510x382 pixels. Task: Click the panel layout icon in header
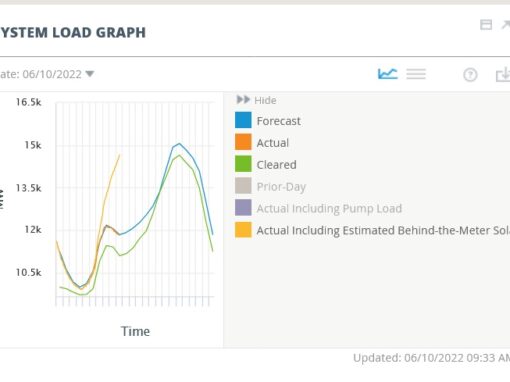pyautogui.click(x=486, y=25)
